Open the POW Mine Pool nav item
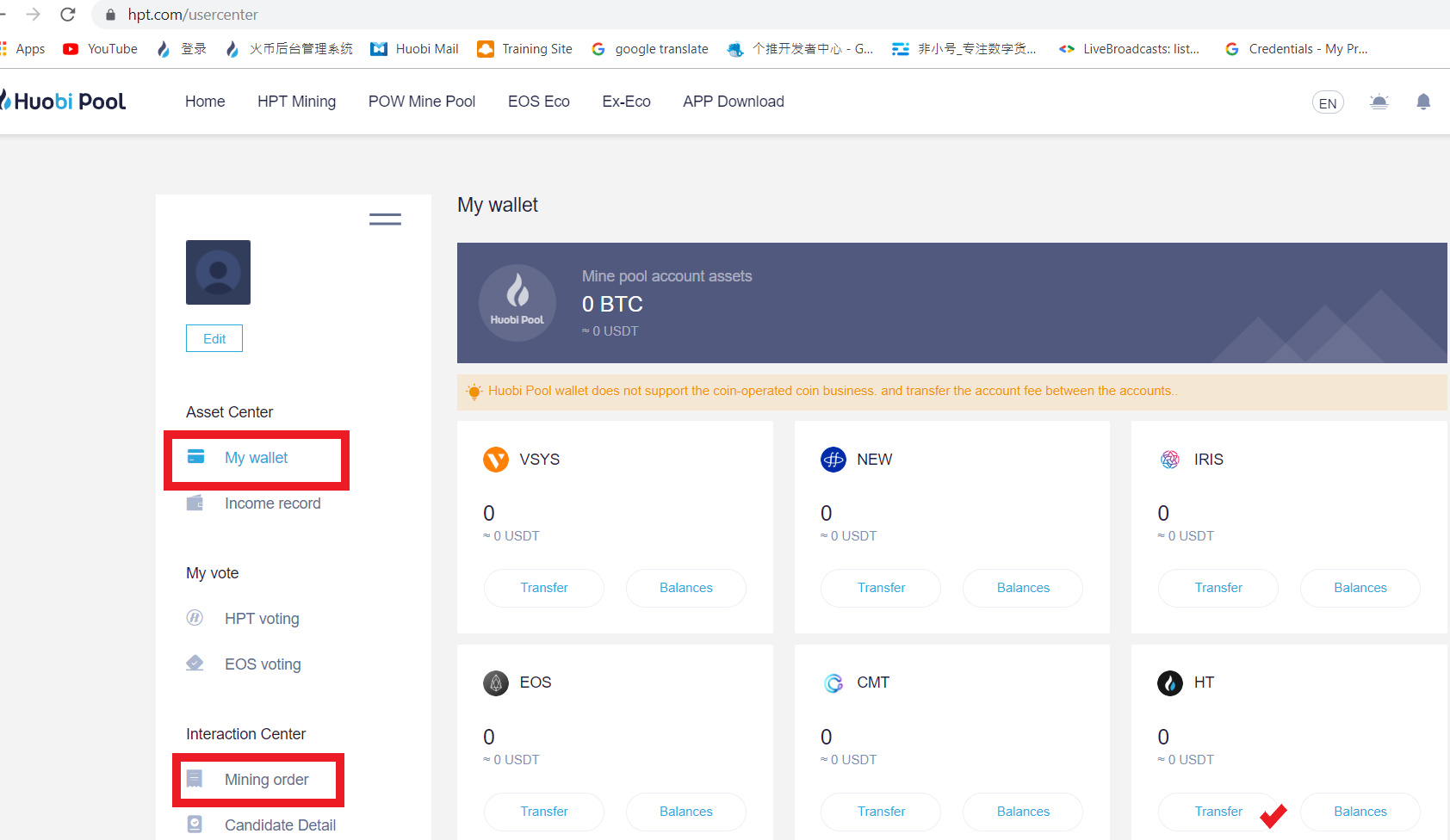1450x840 pixels. (x=422, y=102)
